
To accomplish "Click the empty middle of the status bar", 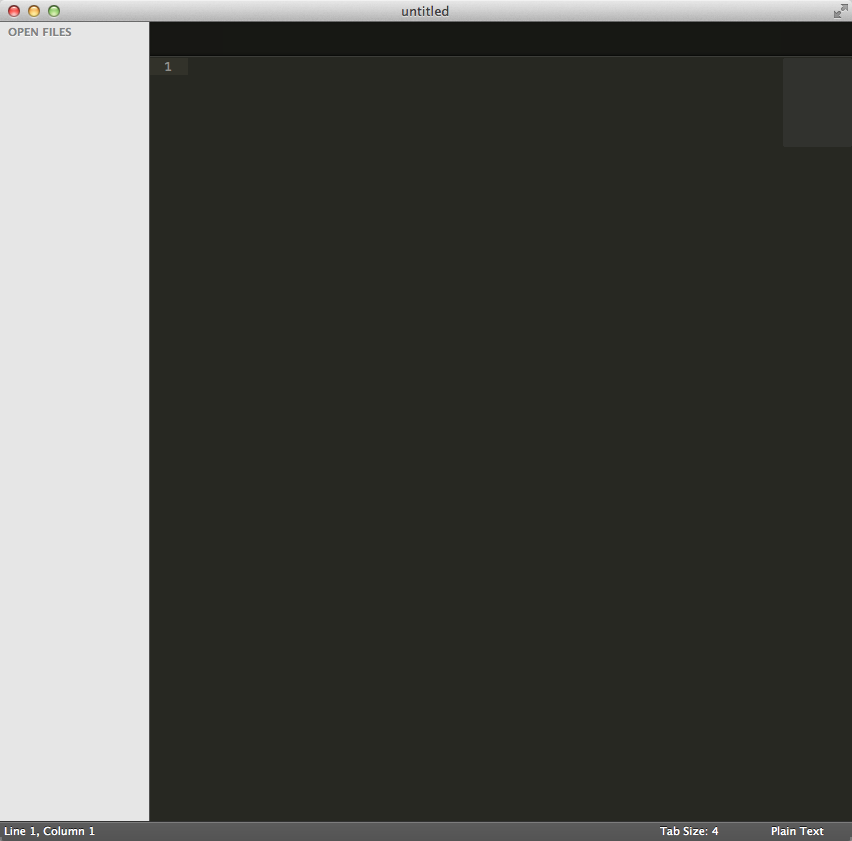I will 380,831.
